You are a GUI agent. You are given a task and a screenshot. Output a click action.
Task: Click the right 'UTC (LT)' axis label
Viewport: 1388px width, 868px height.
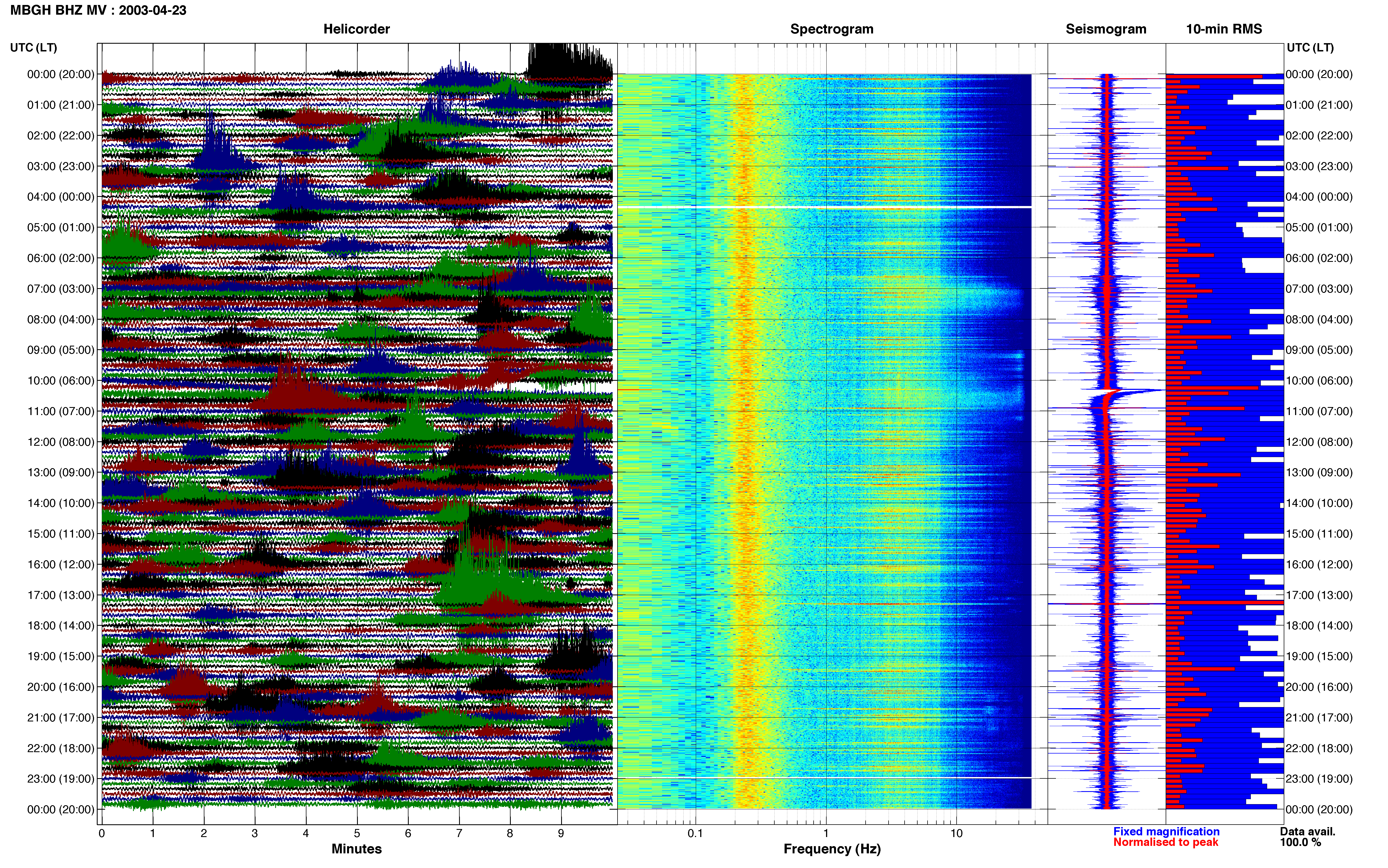[x=1310, y=48]
